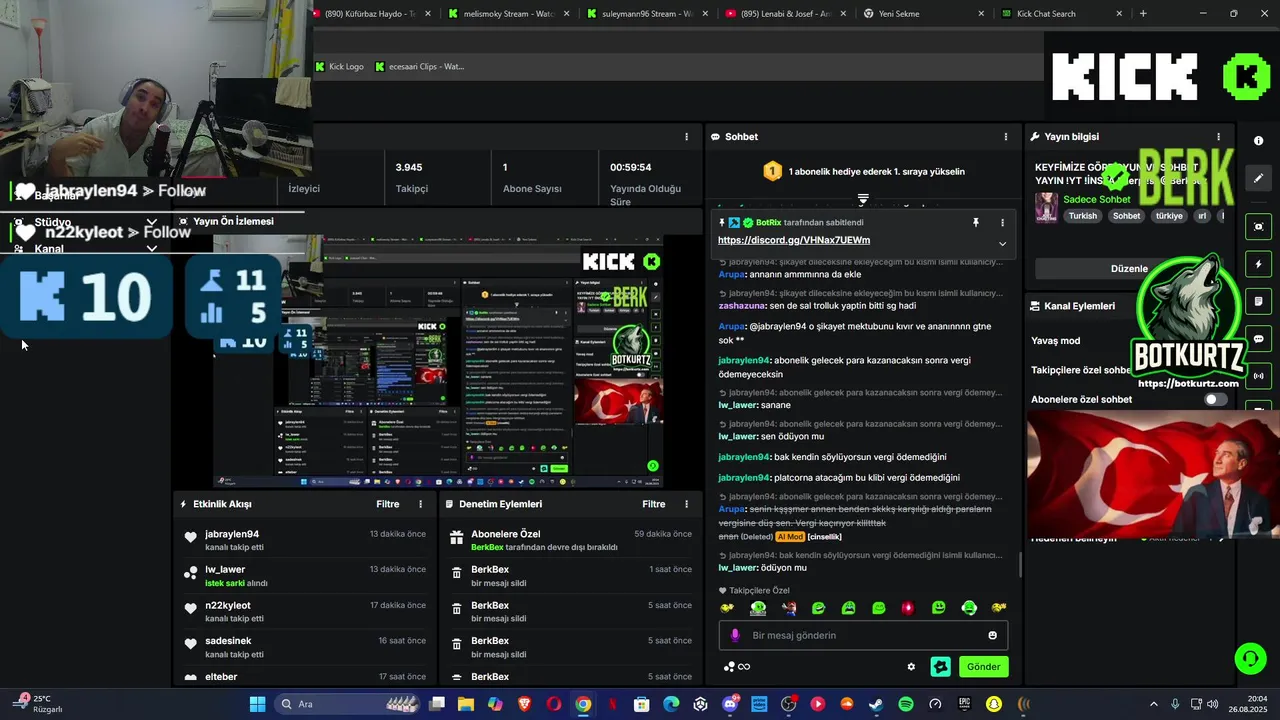Screen dimensions: 1280x720
Task: Insert the red gem emote
Action: click(x=908, y=608)
